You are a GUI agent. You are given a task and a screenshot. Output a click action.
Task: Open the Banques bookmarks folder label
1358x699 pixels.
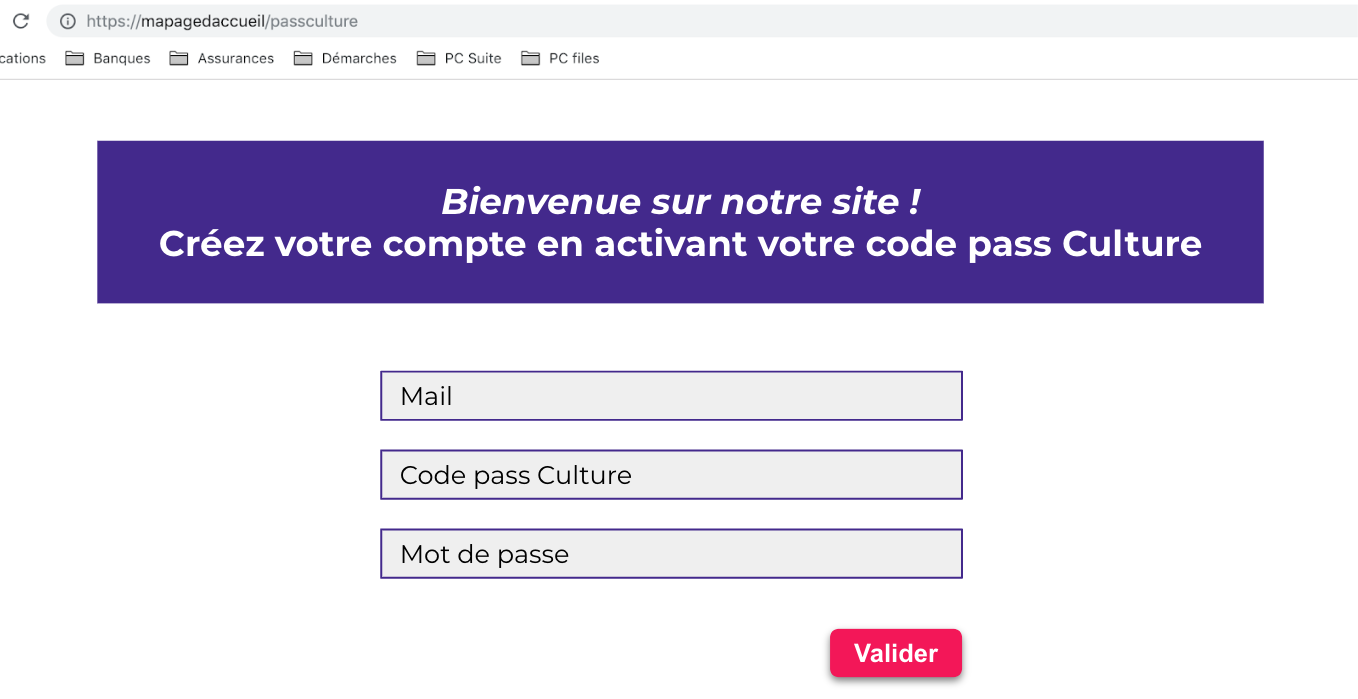pos(122,58)
